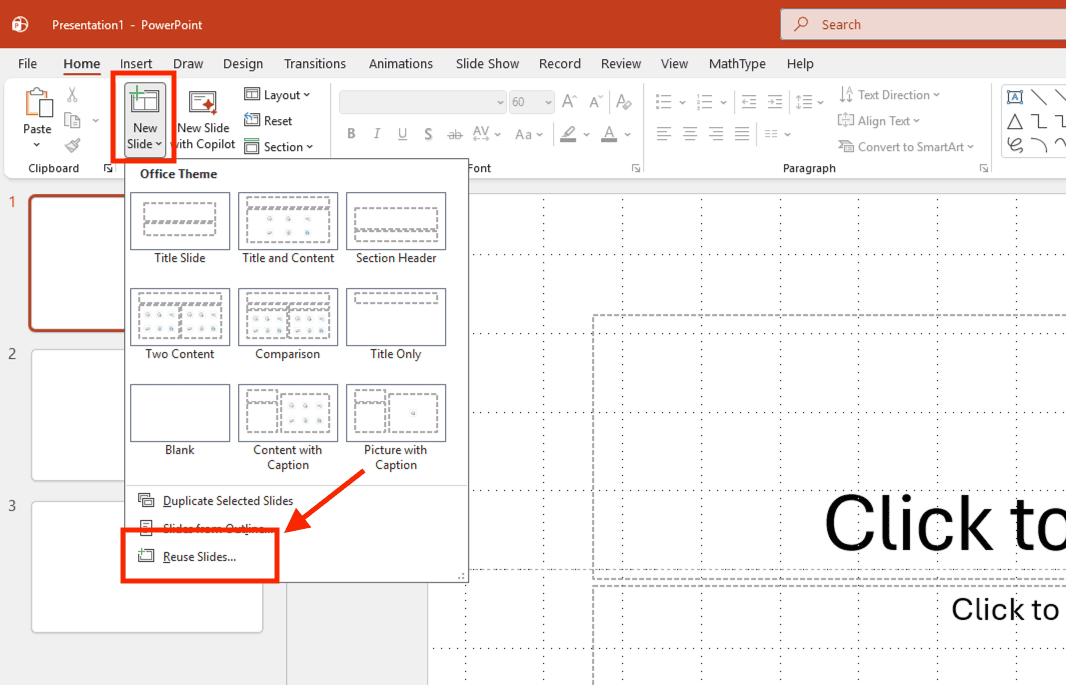The height and width of the screenshot is (685, 1066).
Task: Toggle text Shadow
Action: 428,134
